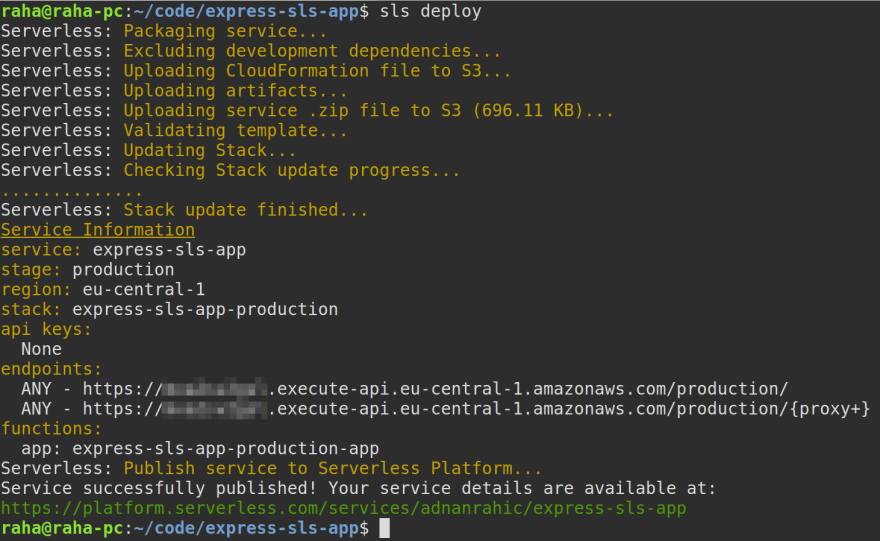Click the underlined 'Service Information' heading
The image size is (880, 541).
[x=97, y=230]
